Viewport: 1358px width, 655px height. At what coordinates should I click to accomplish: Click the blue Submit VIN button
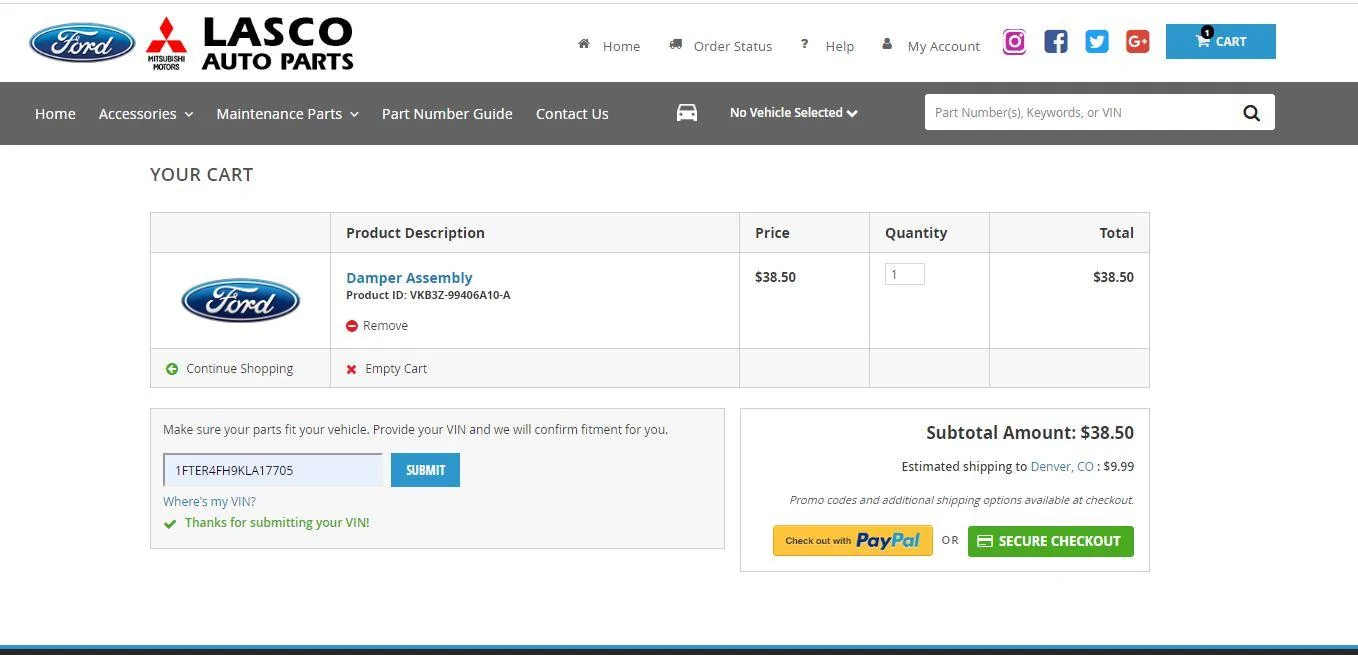click(x=425, y=470)
